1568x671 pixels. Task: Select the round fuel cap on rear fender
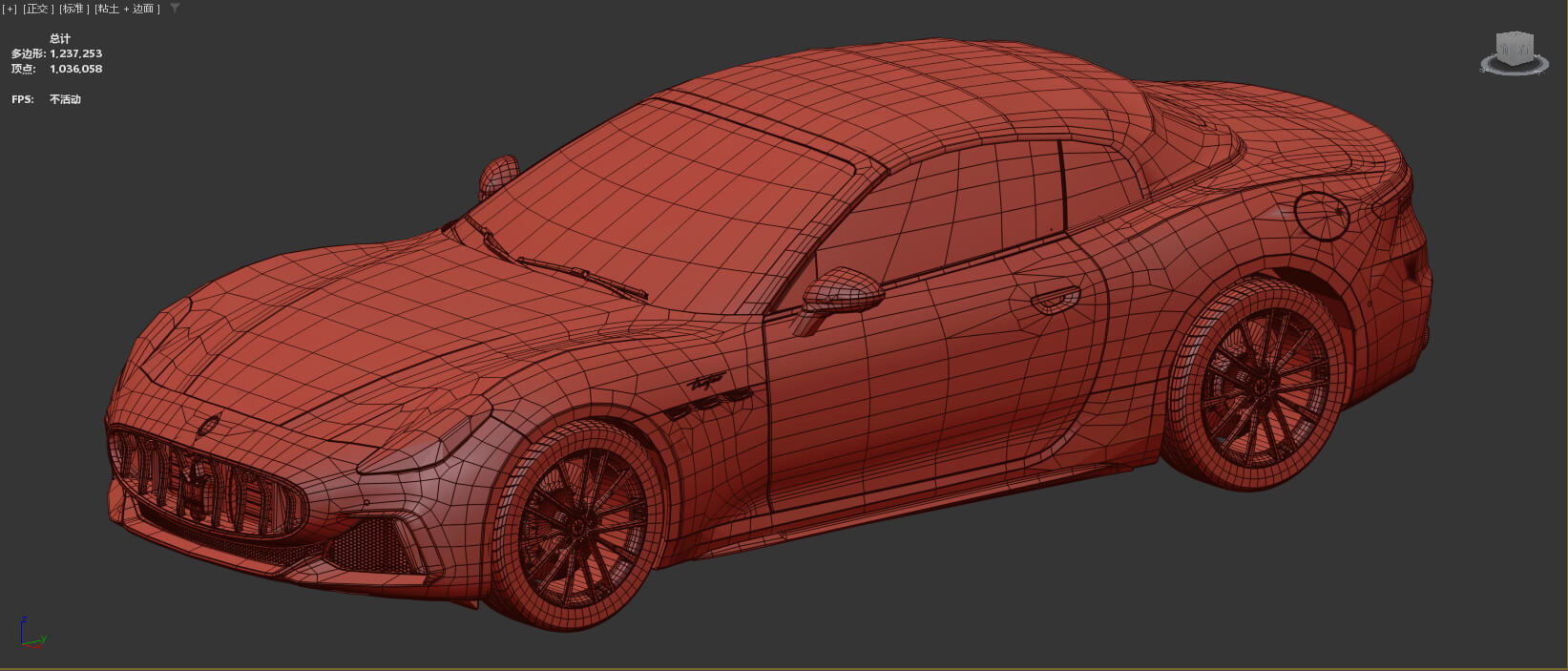point(1322,216)
